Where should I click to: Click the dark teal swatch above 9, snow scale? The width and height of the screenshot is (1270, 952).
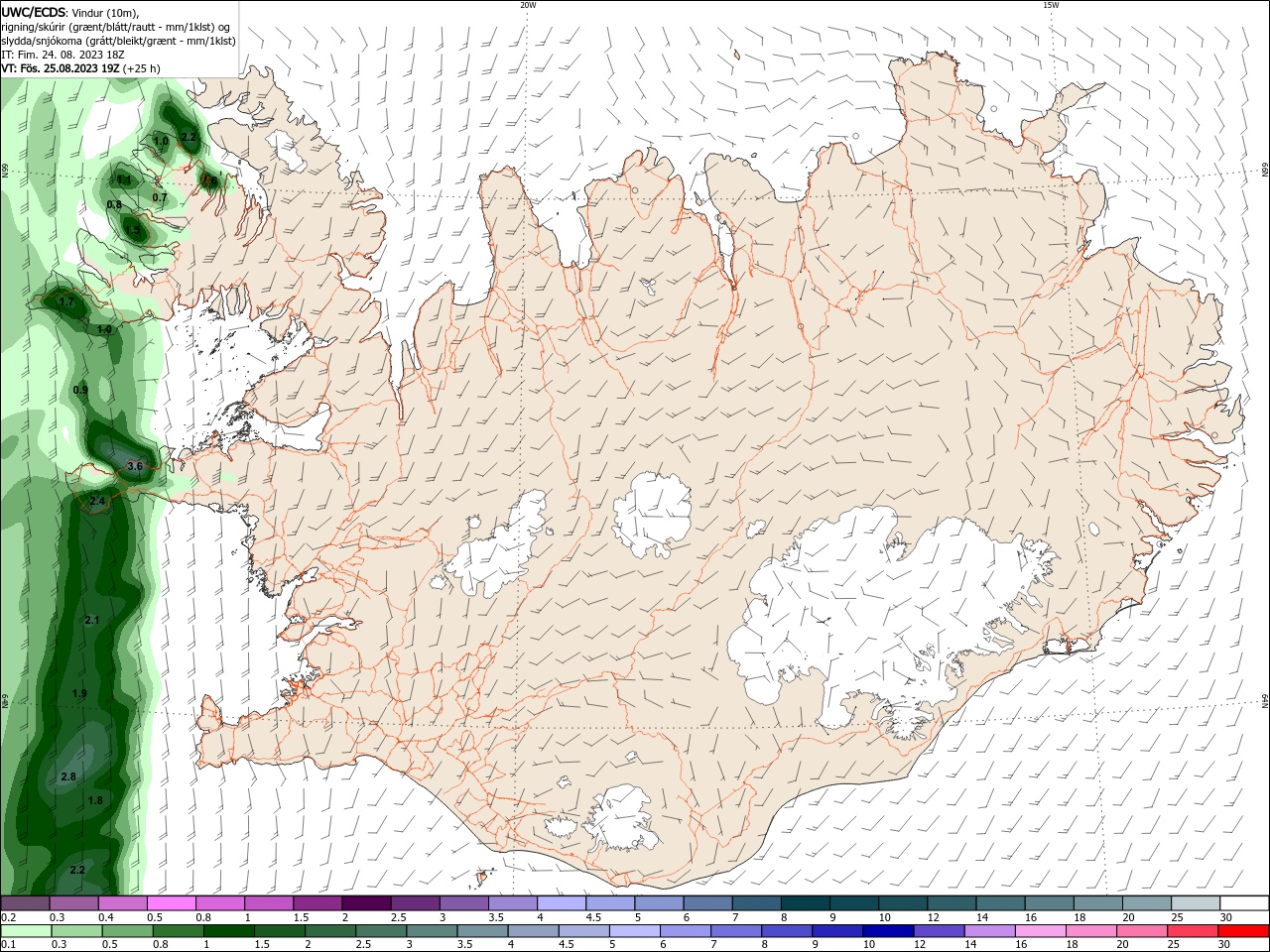[854, 903]
